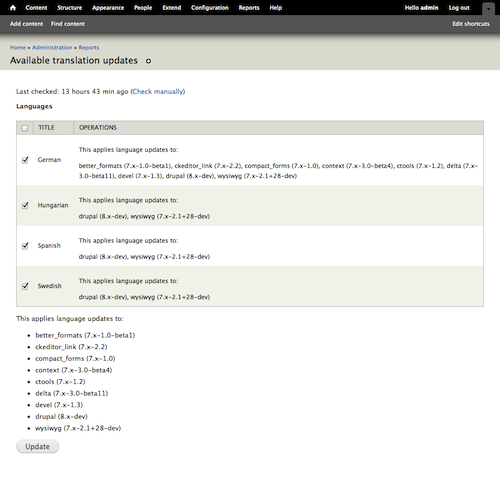The width and height of the screenshot is (500, 487).
Task: Open the Content menu
Action: tap(36, 8)
